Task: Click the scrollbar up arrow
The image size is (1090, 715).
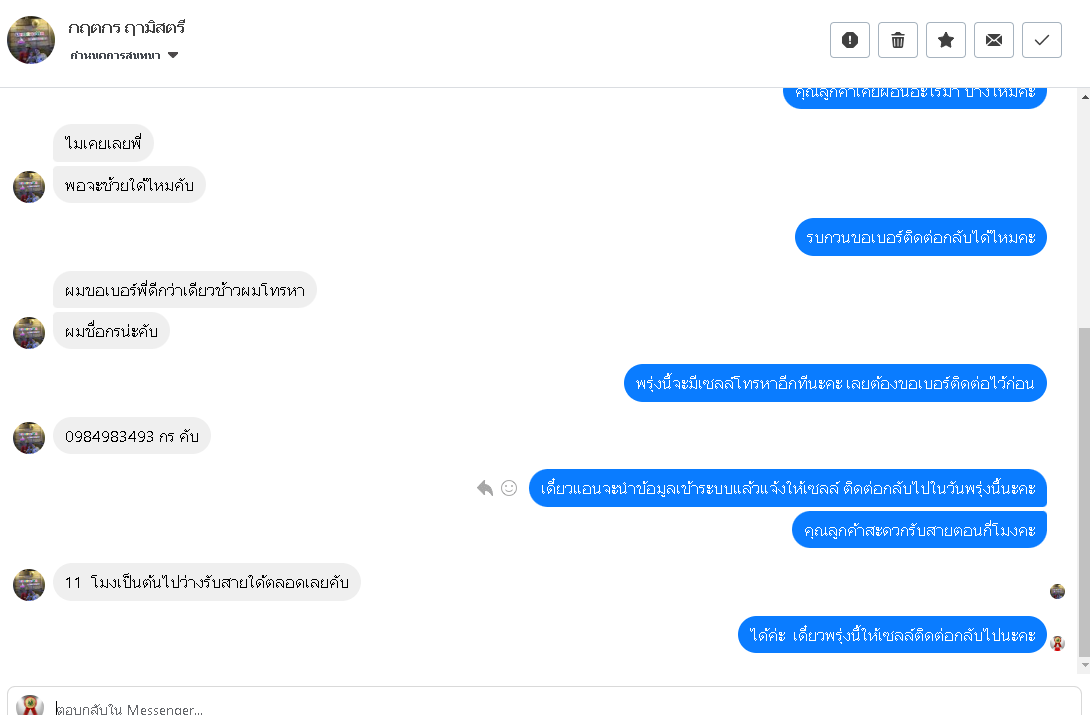Action: tap(1084, 96)
